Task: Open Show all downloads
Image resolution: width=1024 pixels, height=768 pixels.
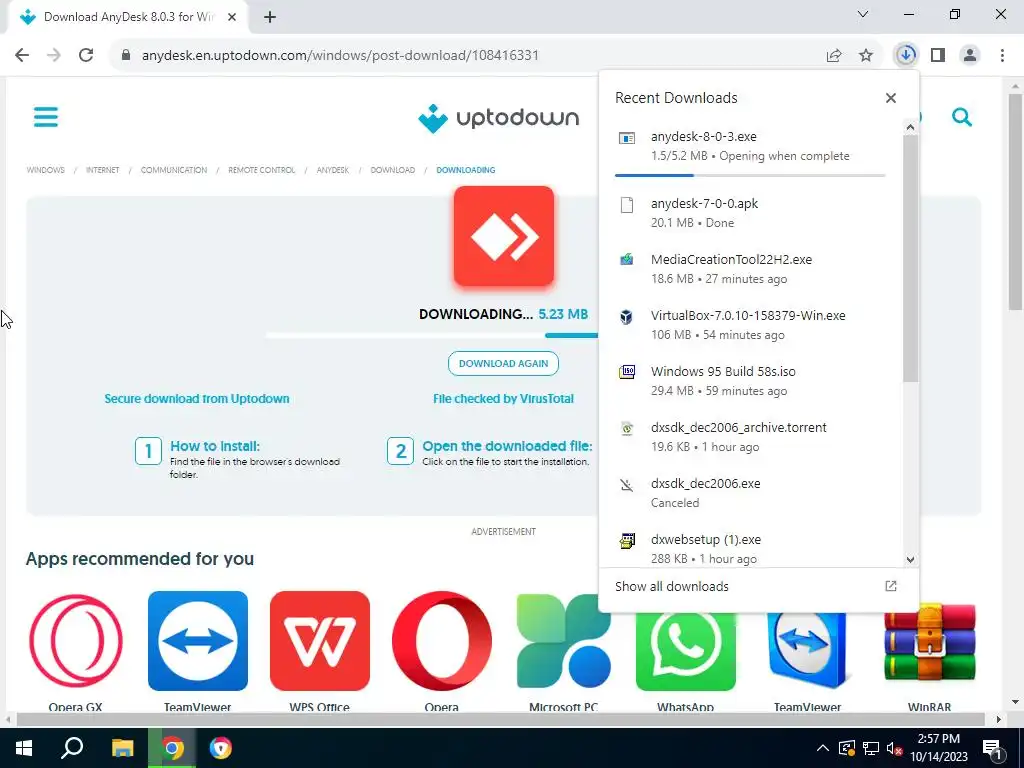Action: tap(758, 586)
